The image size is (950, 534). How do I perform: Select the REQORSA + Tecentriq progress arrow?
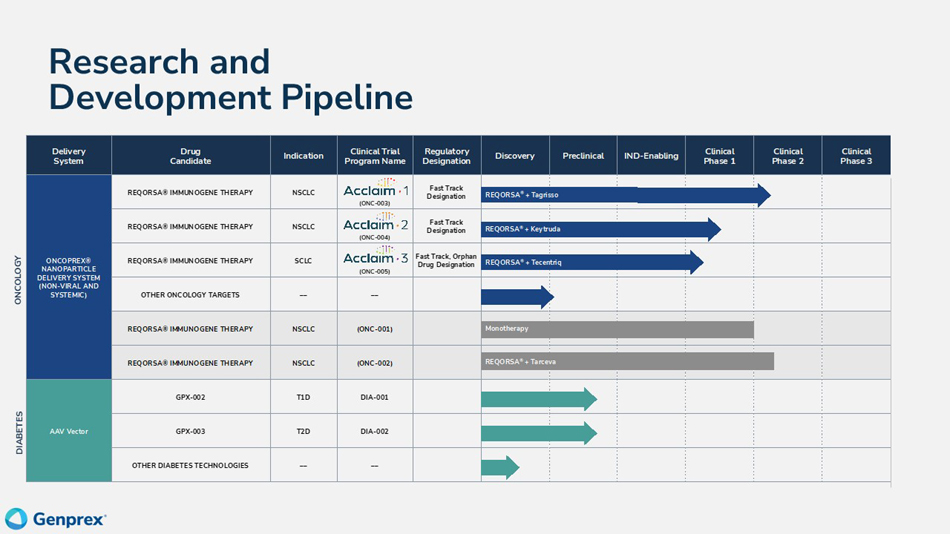tap(591, 263)
